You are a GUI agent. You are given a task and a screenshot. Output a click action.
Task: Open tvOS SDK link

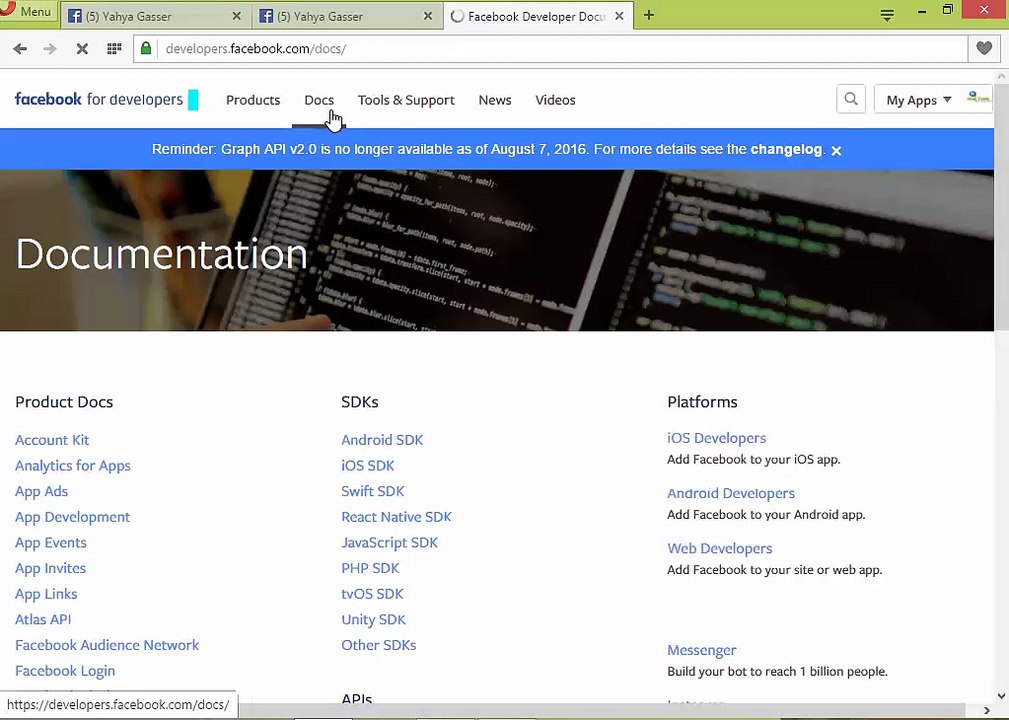372,595
